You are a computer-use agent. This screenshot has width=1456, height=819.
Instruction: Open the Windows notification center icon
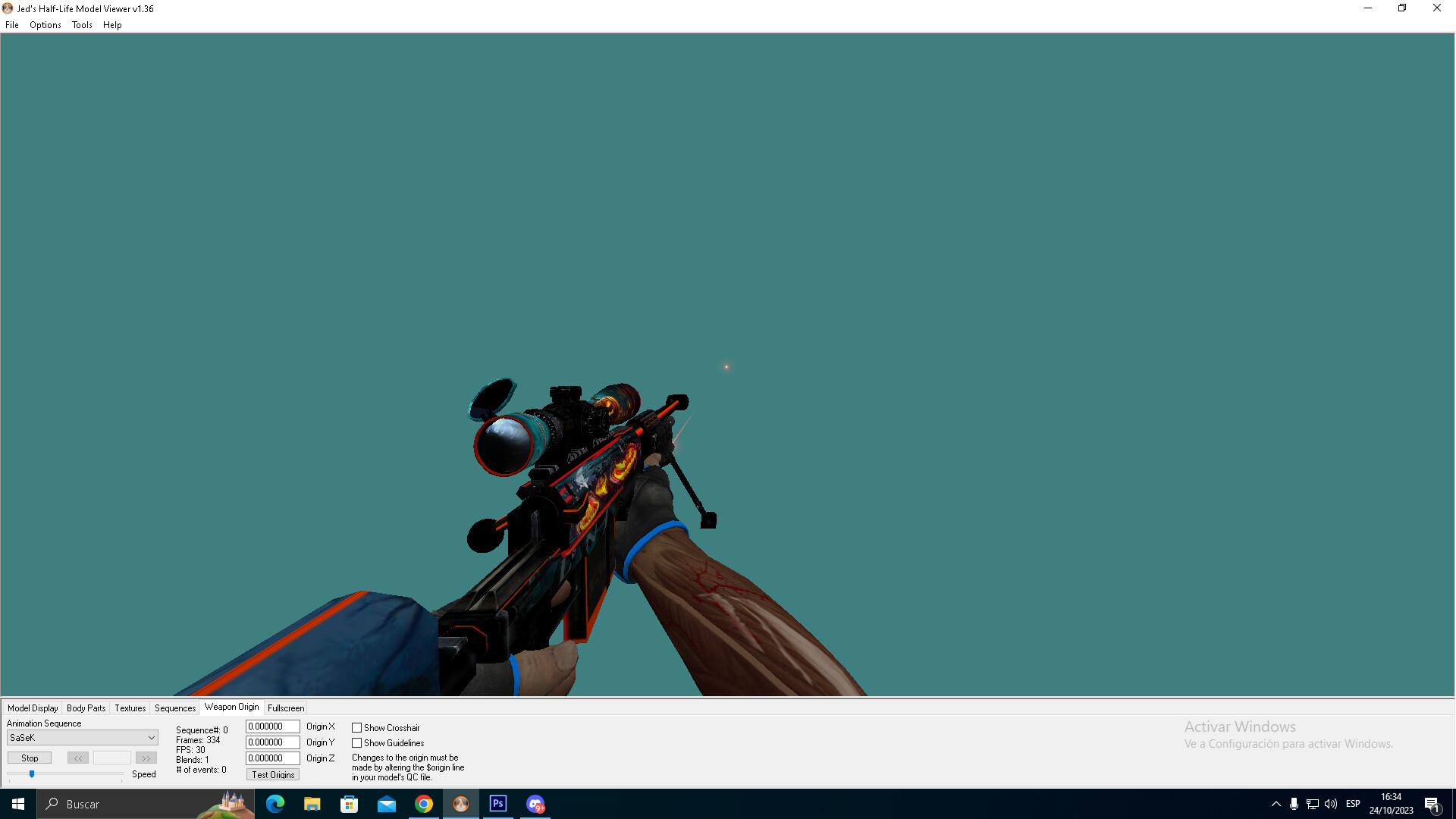click(x=1432, y=804)
